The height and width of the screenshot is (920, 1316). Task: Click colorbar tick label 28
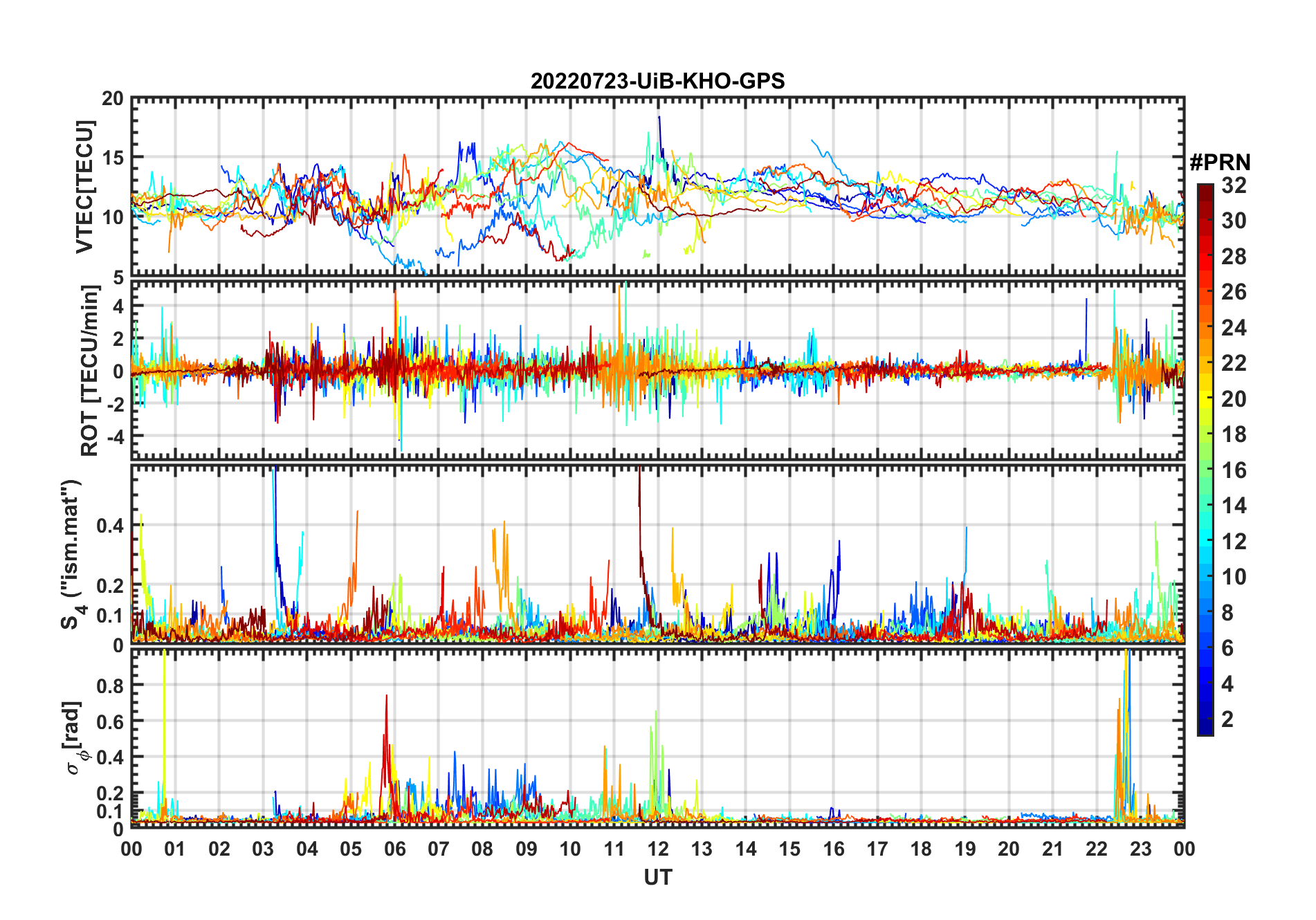pos(1234,256)
